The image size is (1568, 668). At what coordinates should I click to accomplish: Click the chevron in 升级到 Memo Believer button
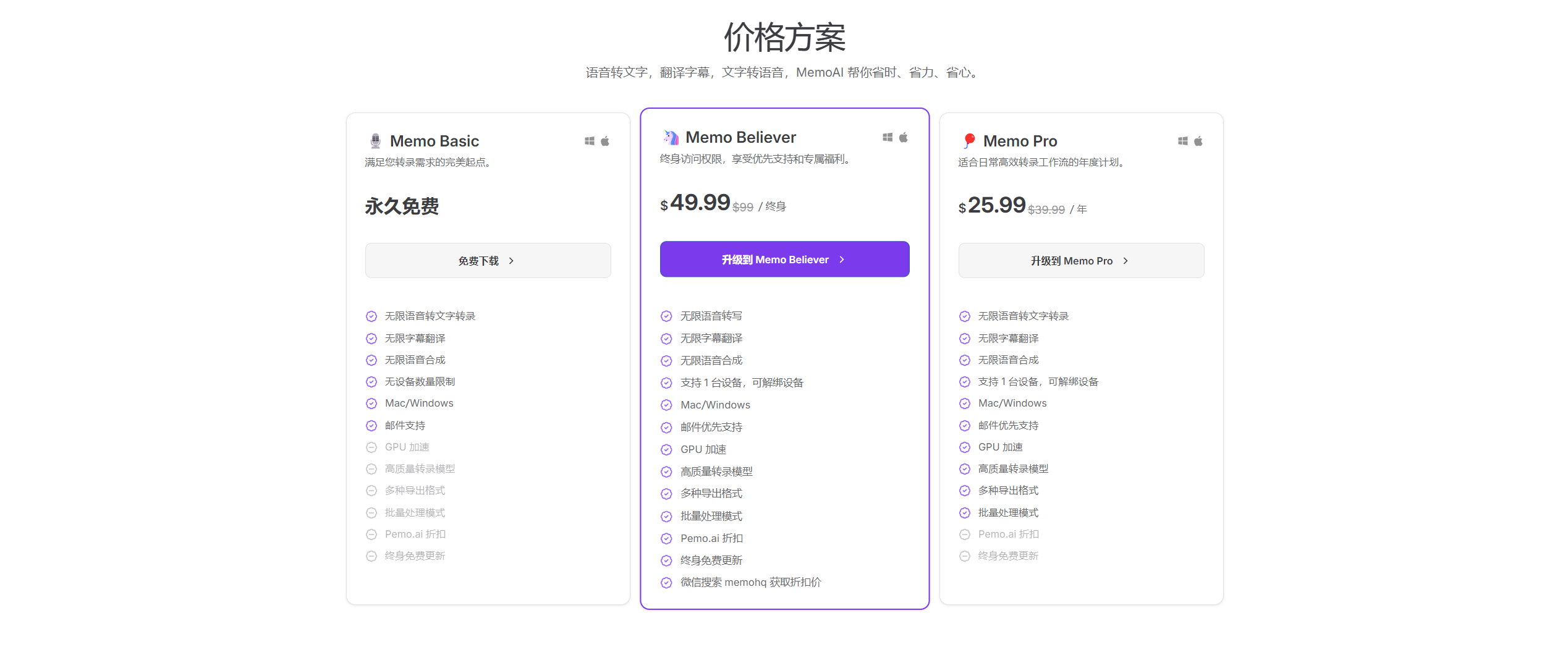[842, 259]
